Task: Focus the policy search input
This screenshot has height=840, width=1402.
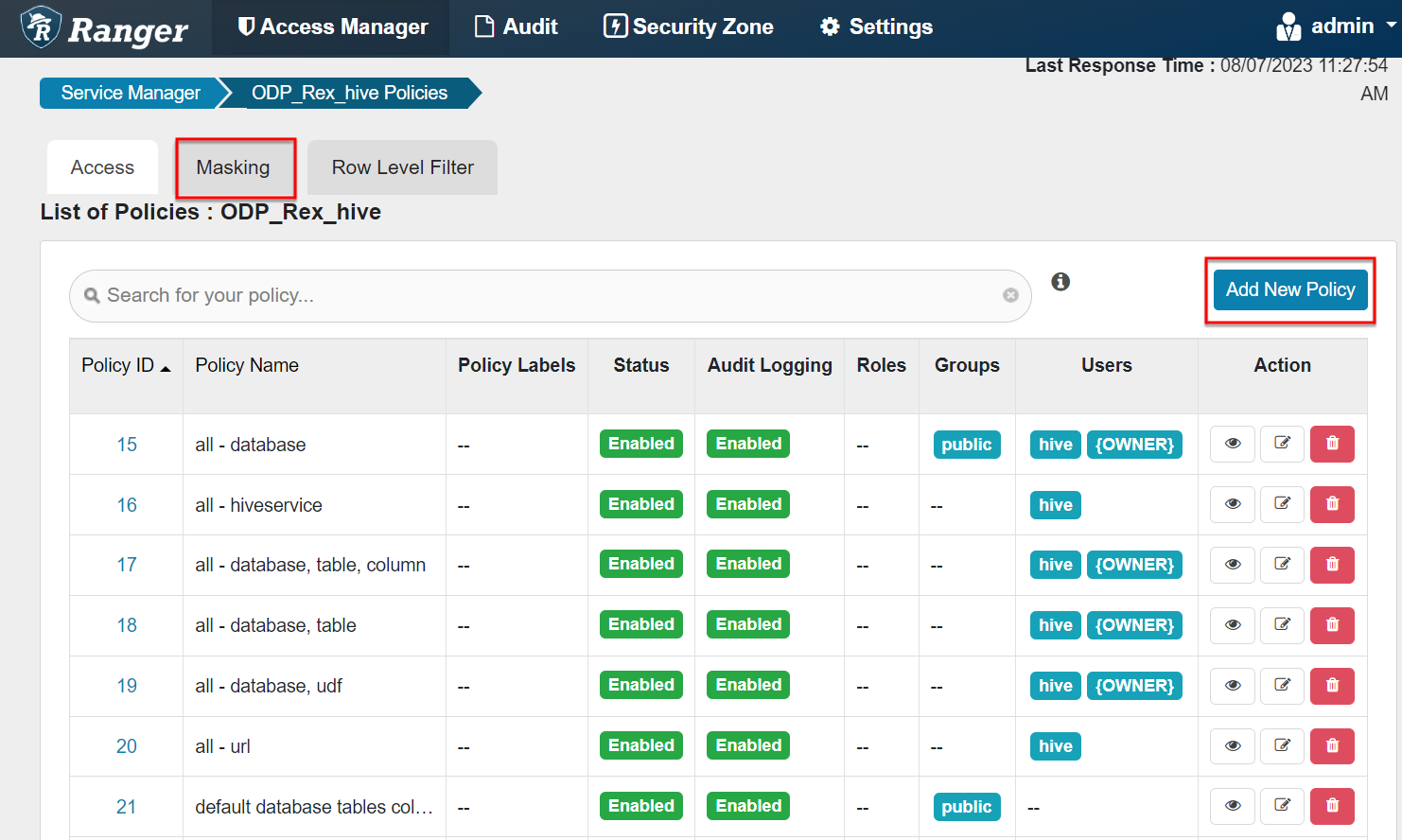Action: pyautogui.click(x=549, y=295)
